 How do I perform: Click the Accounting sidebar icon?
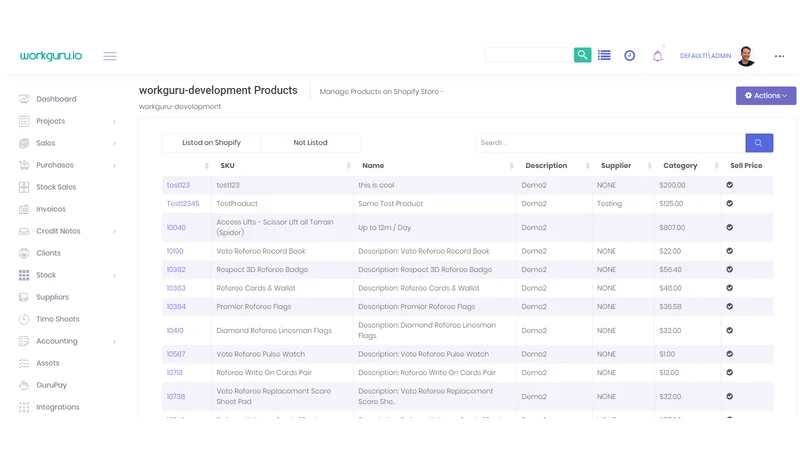(24, 341)
